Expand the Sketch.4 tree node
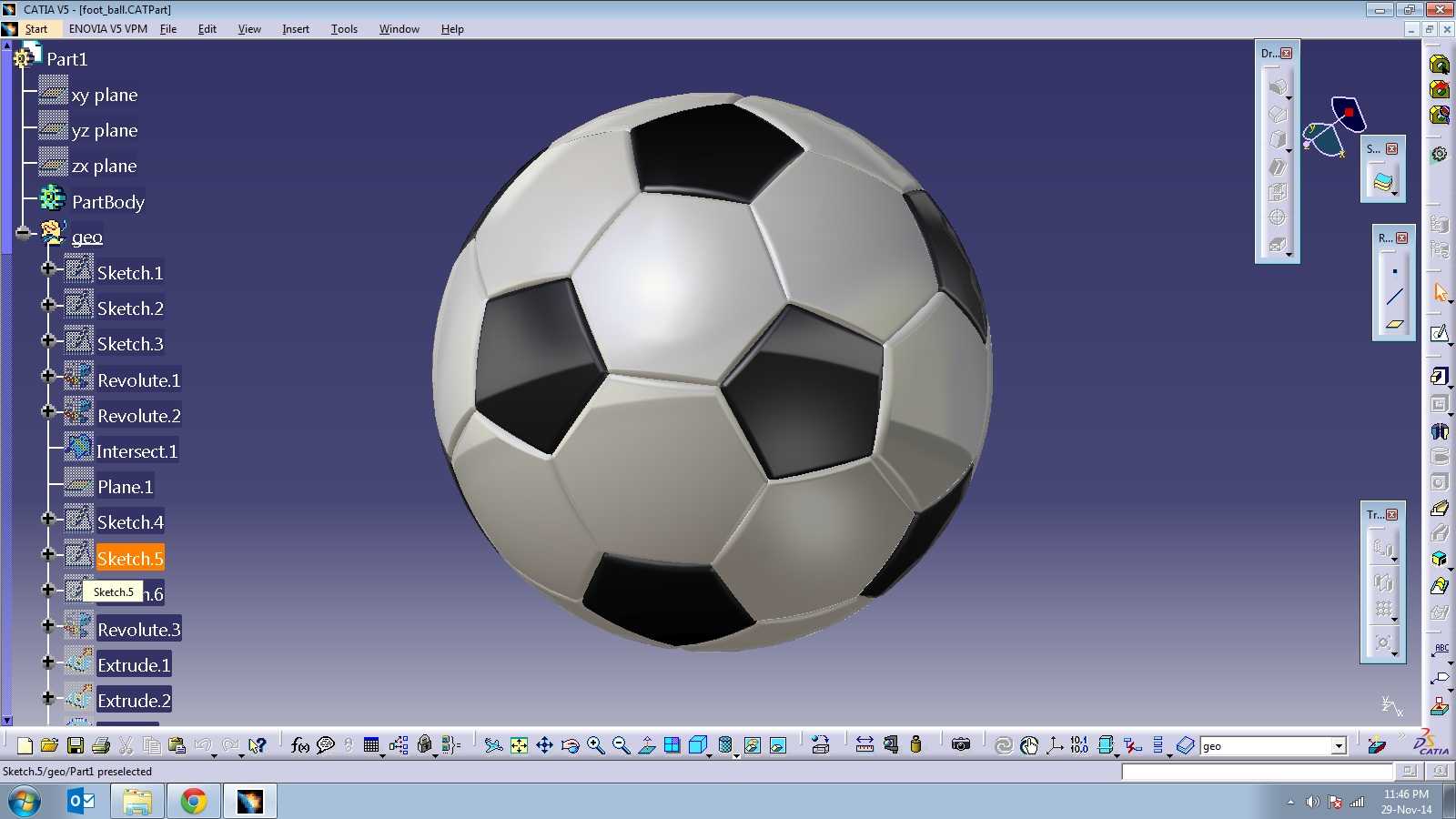Screen dimensions: 1456x819 (x=48, y=518)
